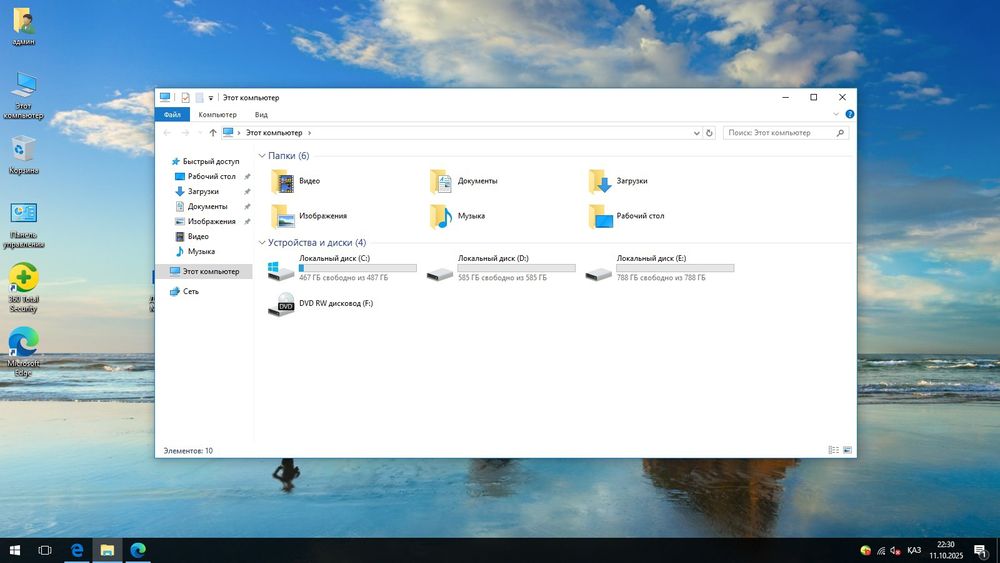Open the Компьютер ribbon tab
Image resolution: width=1000 pixels, height=563 pixels.
click(217, 115)
